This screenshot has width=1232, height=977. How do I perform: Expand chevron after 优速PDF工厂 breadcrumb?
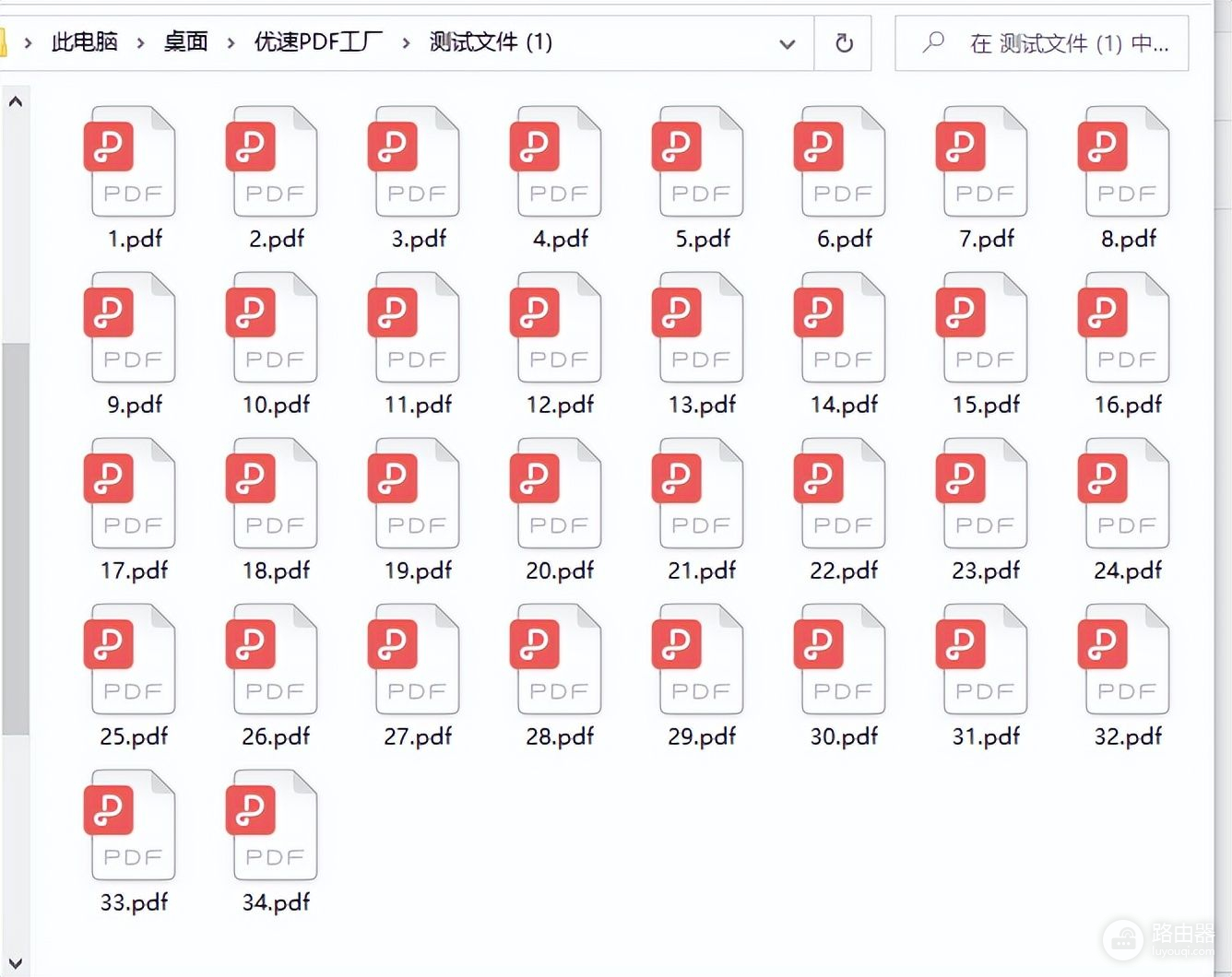(406, 42)
